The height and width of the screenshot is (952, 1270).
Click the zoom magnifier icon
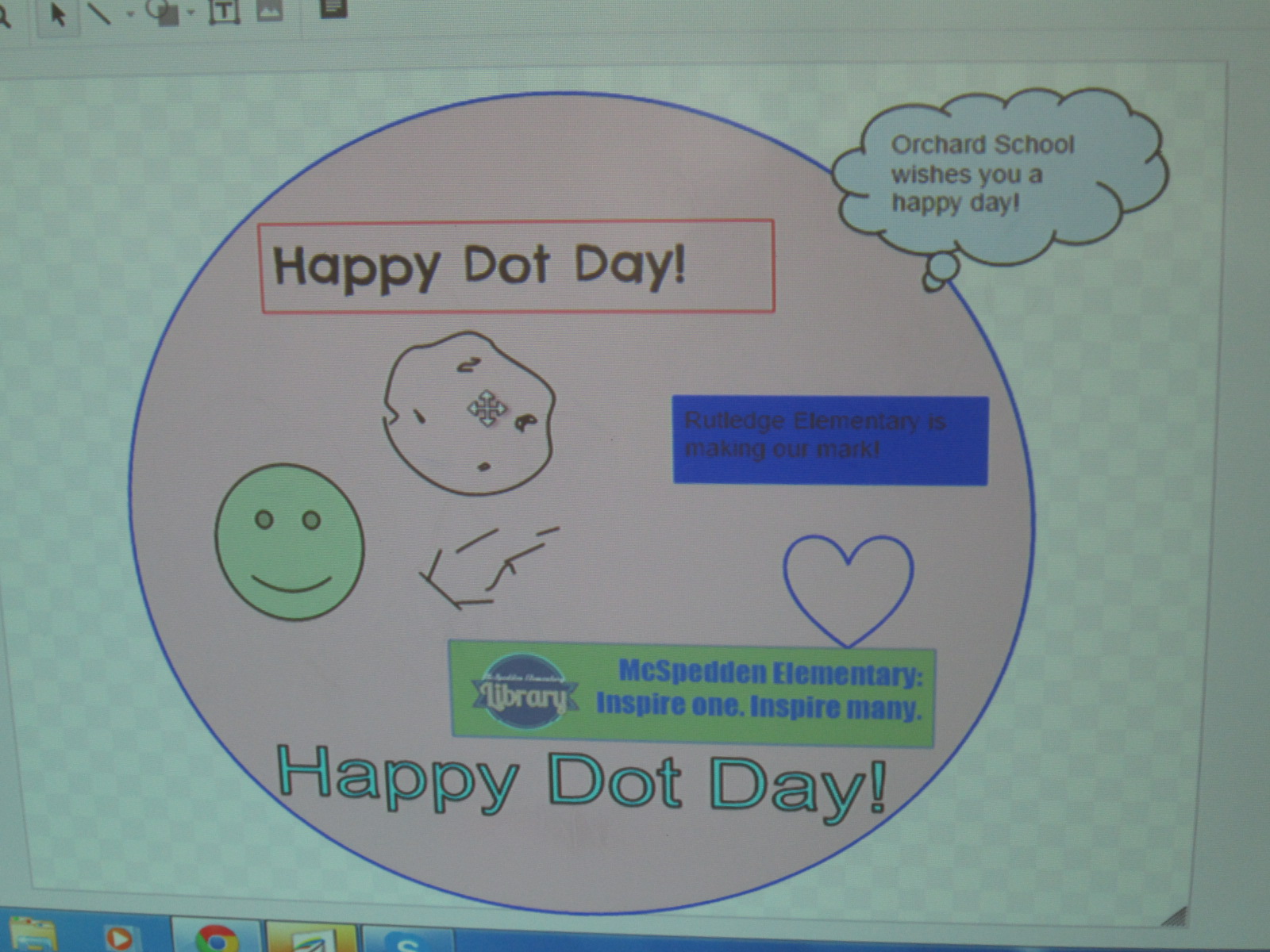tap(4, 16)
